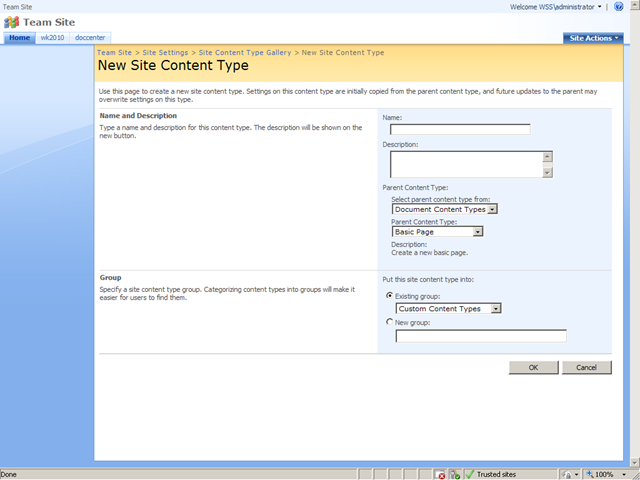
Task: Click the Team Site logo icon
Action: tap(11, 22)
